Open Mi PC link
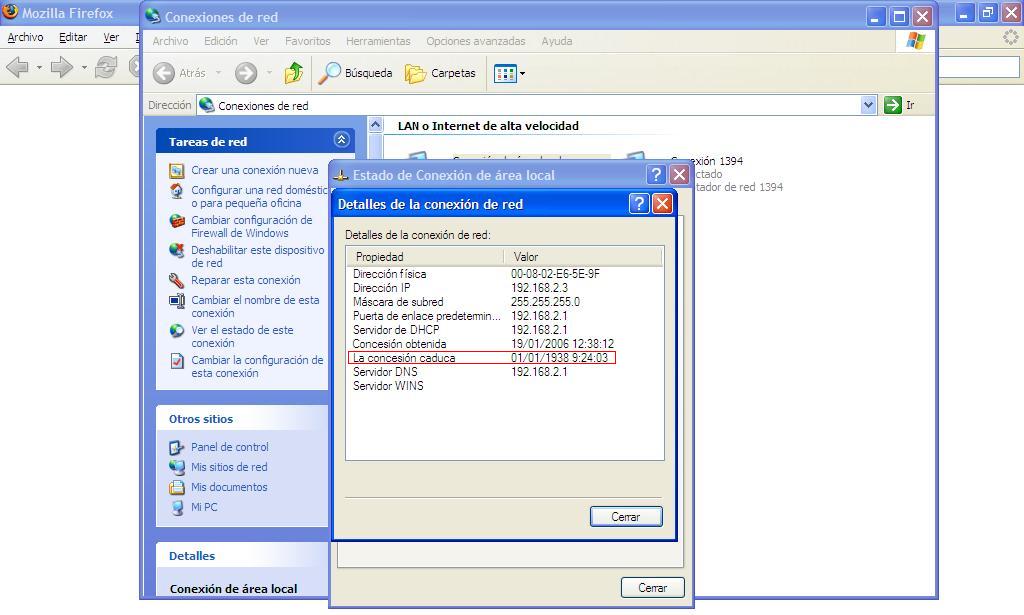 (204, 507)
